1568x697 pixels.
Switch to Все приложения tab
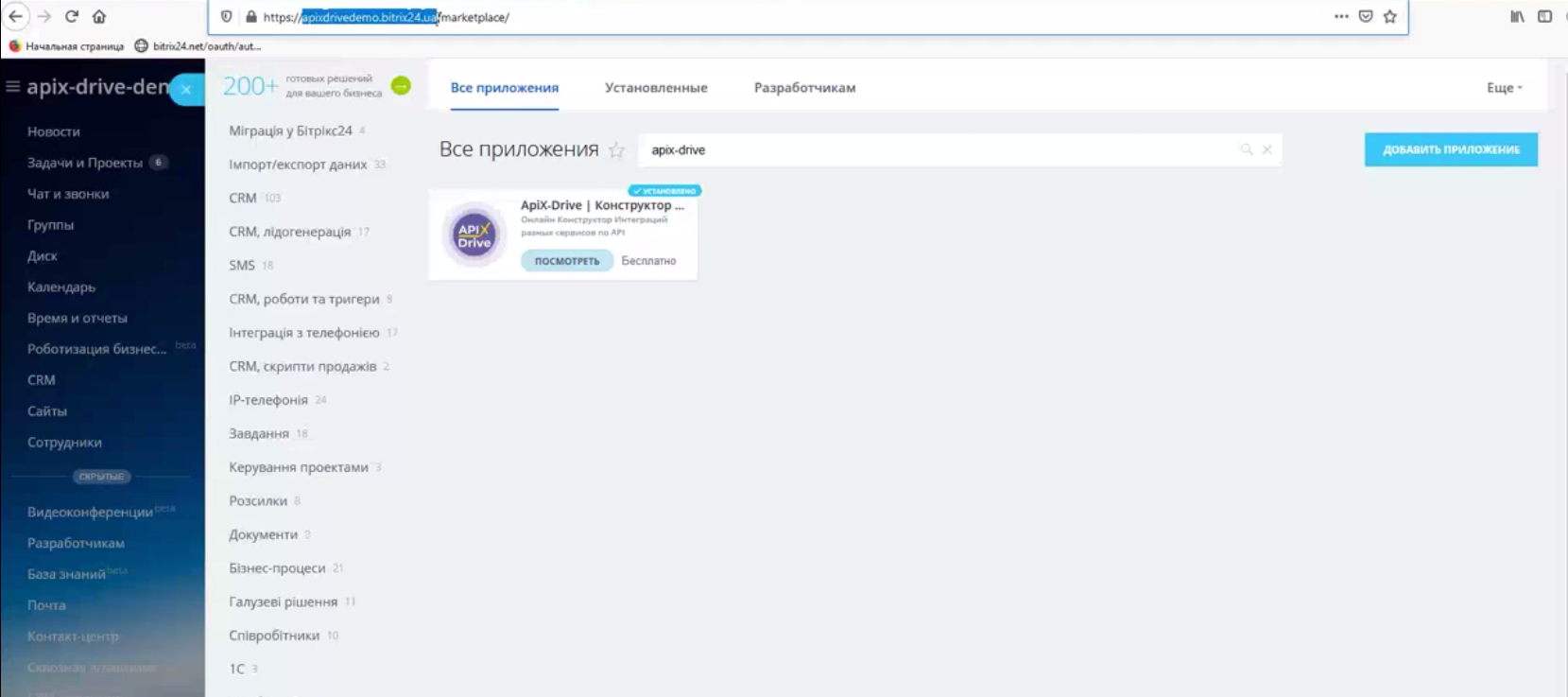504,88
